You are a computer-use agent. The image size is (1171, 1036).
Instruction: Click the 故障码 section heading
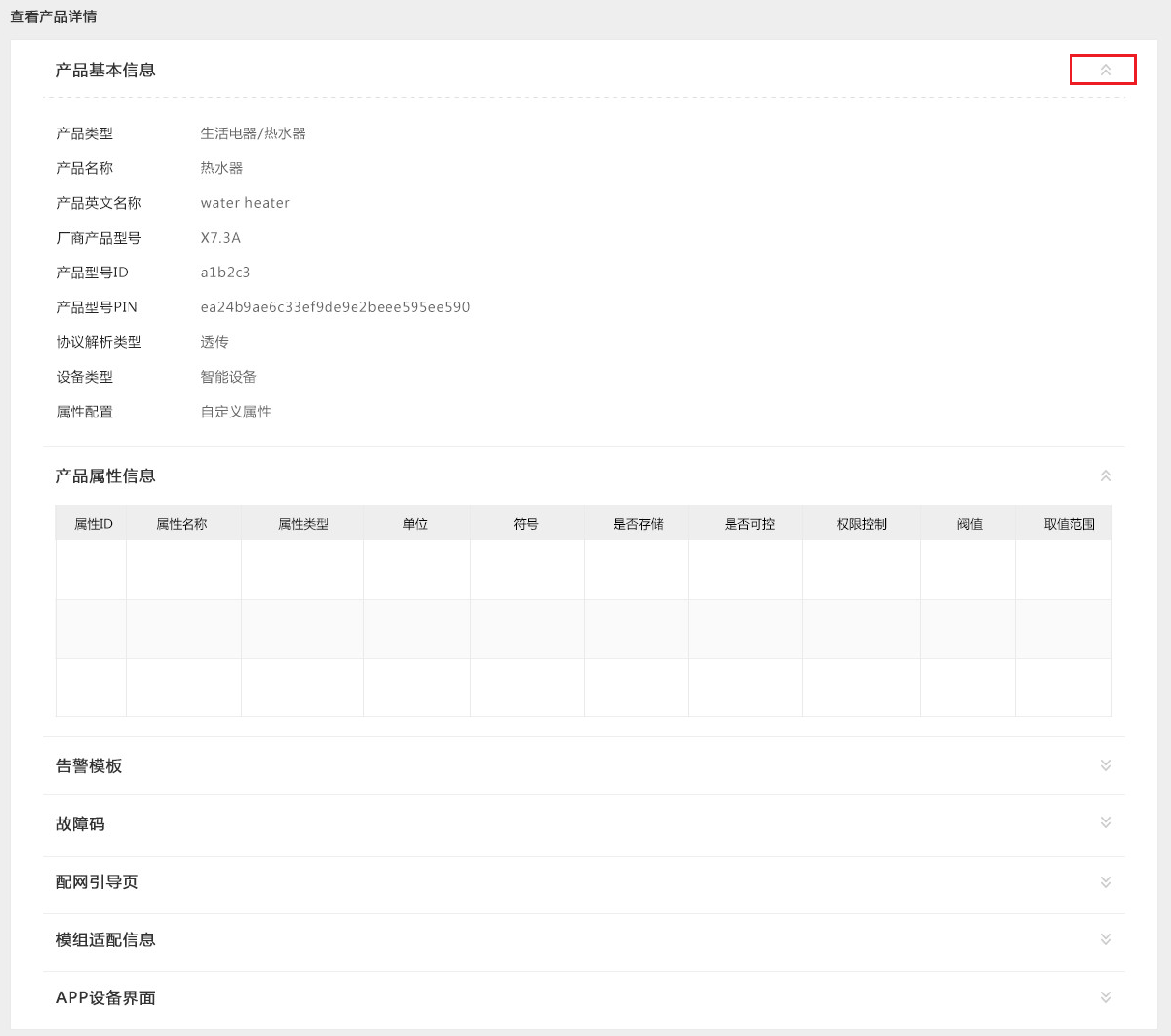click(80, 824)
